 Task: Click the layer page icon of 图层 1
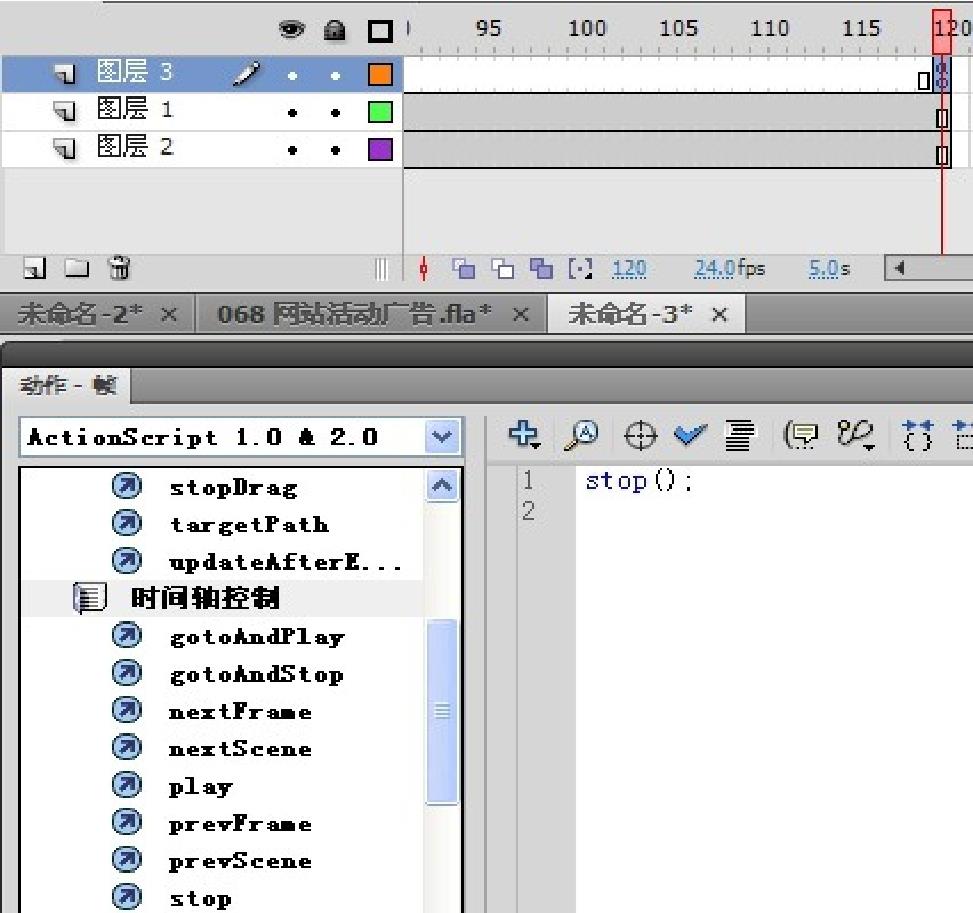64,112
